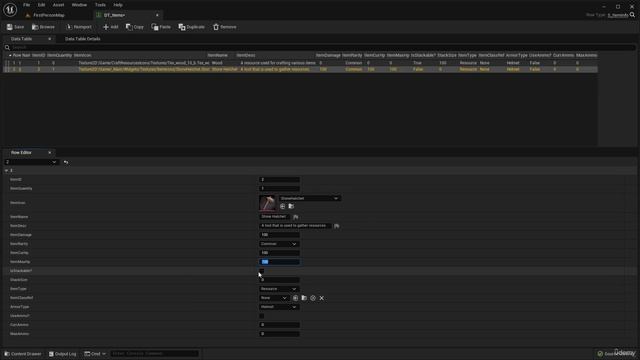Open text options flag next to ItemName
Screen dimensions: 640x360
click(x=296, y=217)
